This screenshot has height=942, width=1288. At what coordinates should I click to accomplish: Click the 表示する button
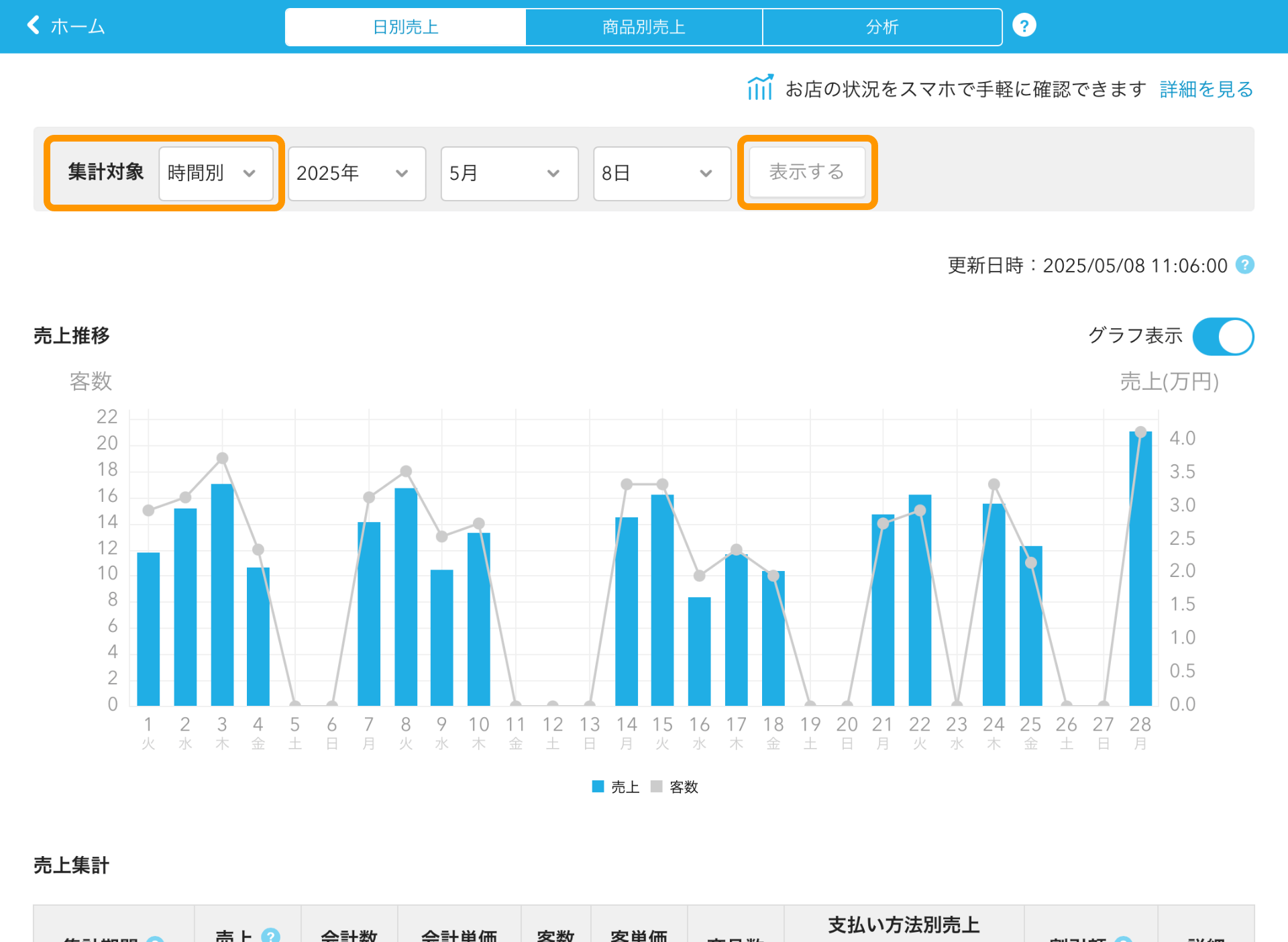[x=807, y=172]
